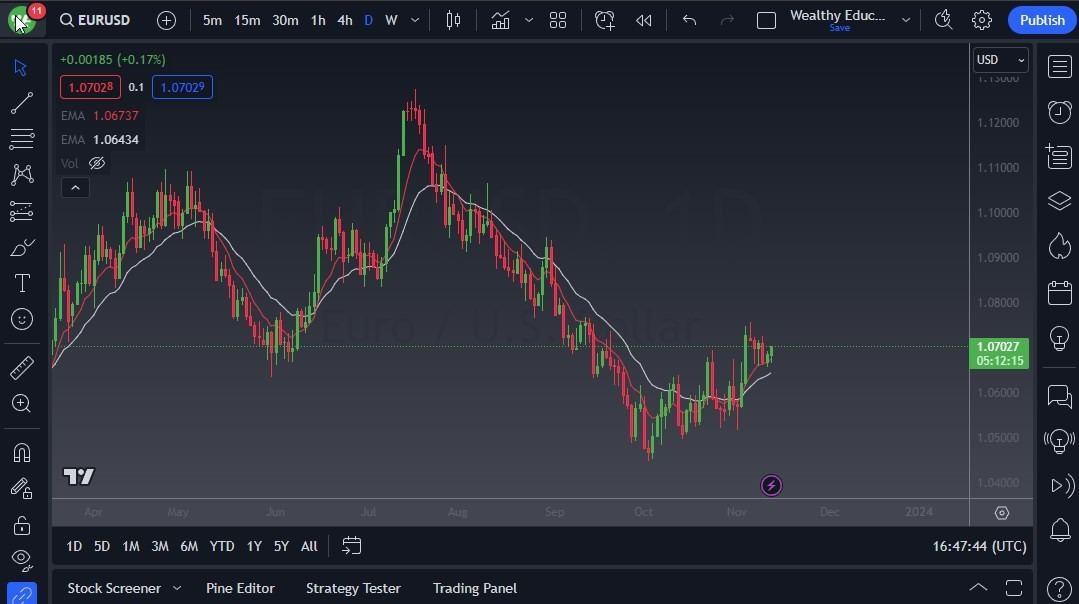Open the XABCD pattern drawing tool
This screenshot has height=604, width=1079.
pyautogui.click(x=22, y=174)
